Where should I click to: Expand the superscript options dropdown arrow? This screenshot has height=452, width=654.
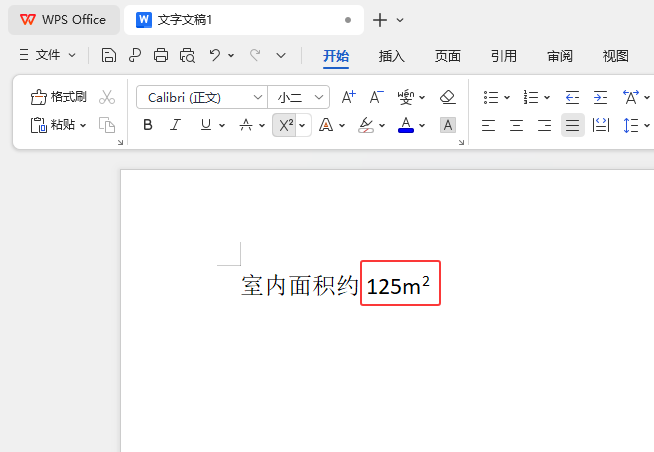coord(302,125)
